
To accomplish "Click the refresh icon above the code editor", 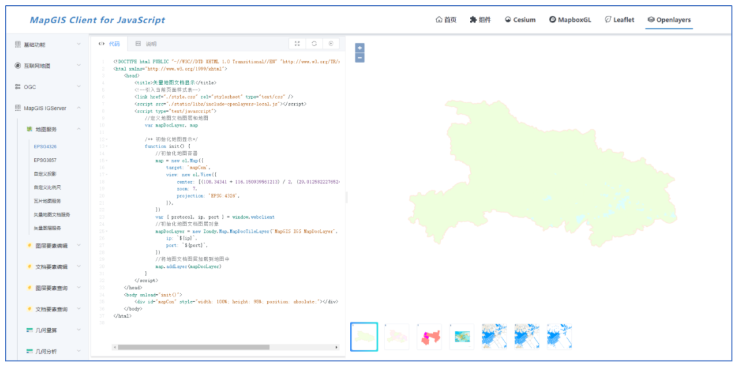I will [x=314, y=43].
